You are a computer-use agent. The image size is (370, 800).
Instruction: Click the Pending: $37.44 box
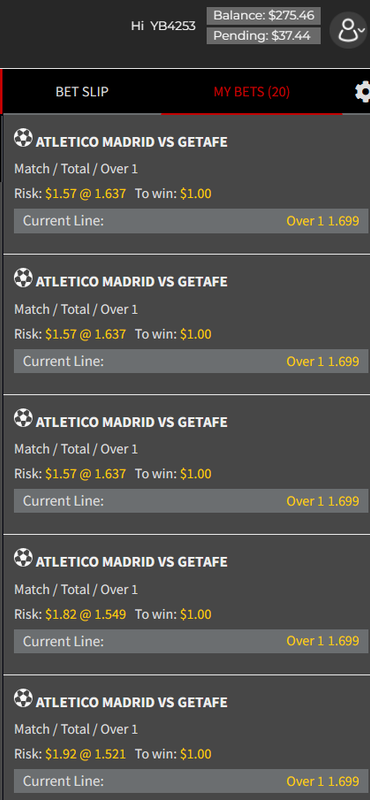(x=263, y=36)
